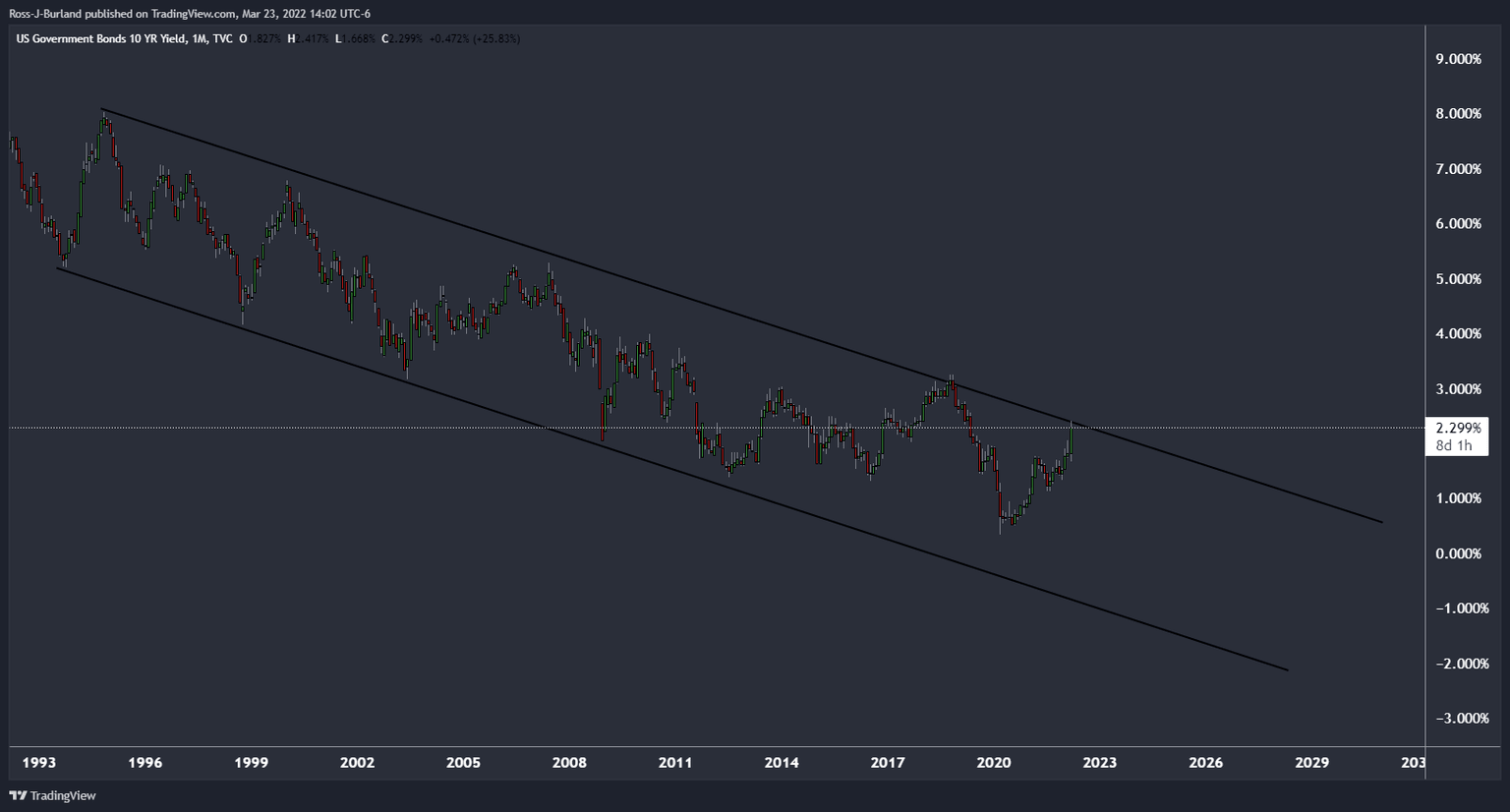Click the 2005 label on the time axis
The width and height of the screenshot is (1510, 812).
point(463,763)
